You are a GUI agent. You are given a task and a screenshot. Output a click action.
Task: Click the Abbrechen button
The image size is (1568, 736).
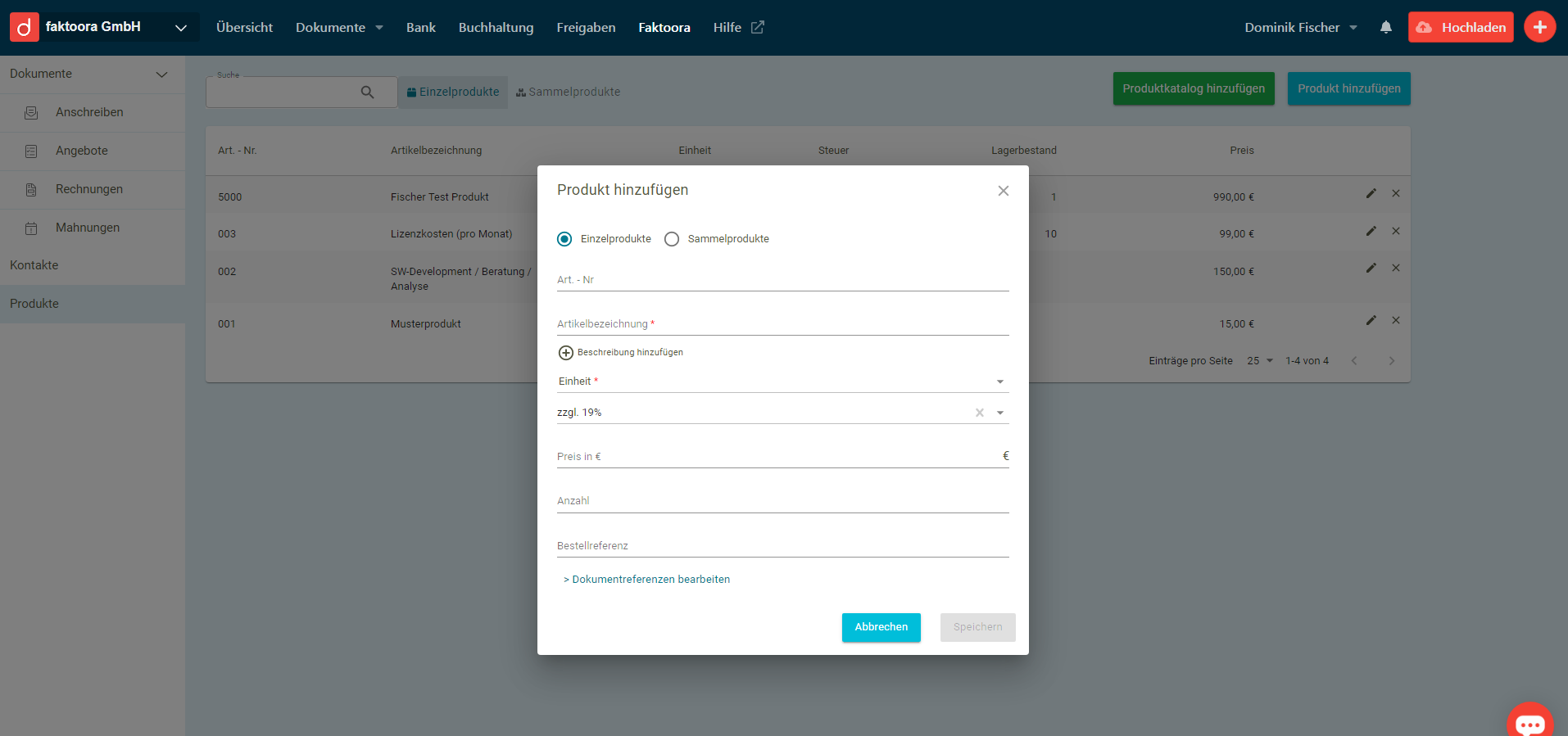pos(881,627)
